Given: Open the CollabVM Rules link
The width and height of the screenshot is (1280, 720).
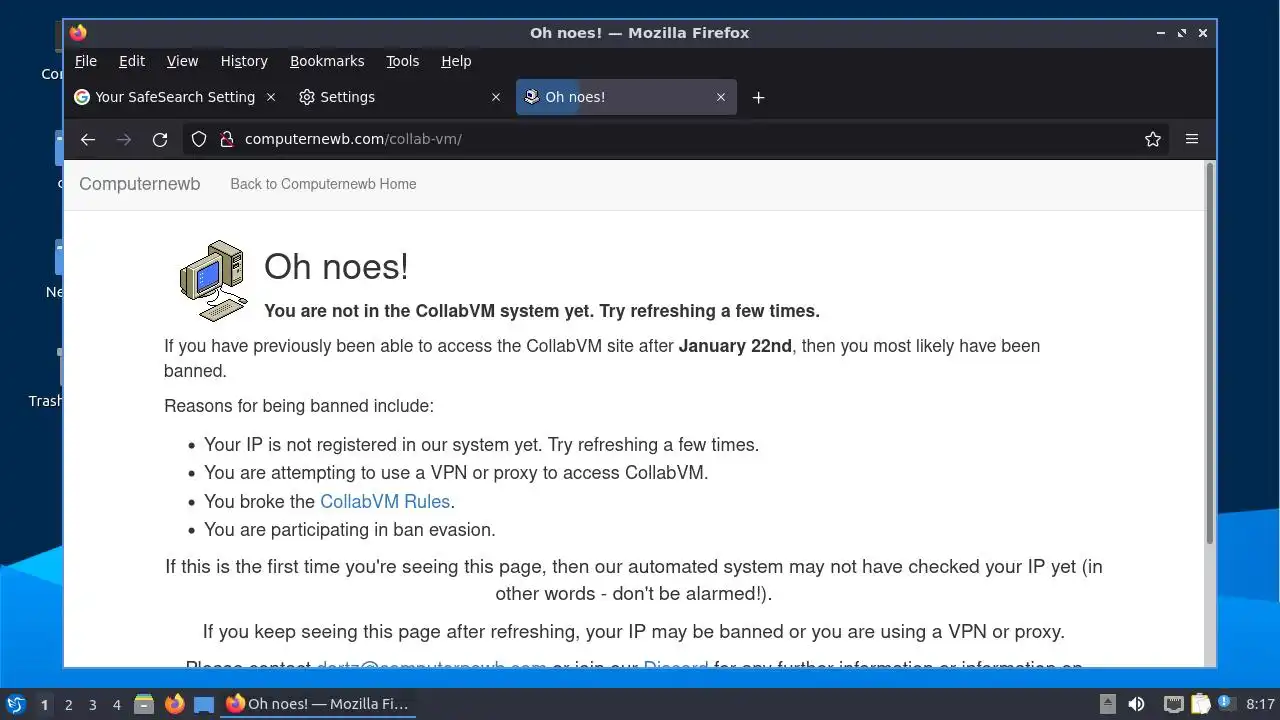Looking at the screenshot, I should pyautogui.click(x=385, y=502).
